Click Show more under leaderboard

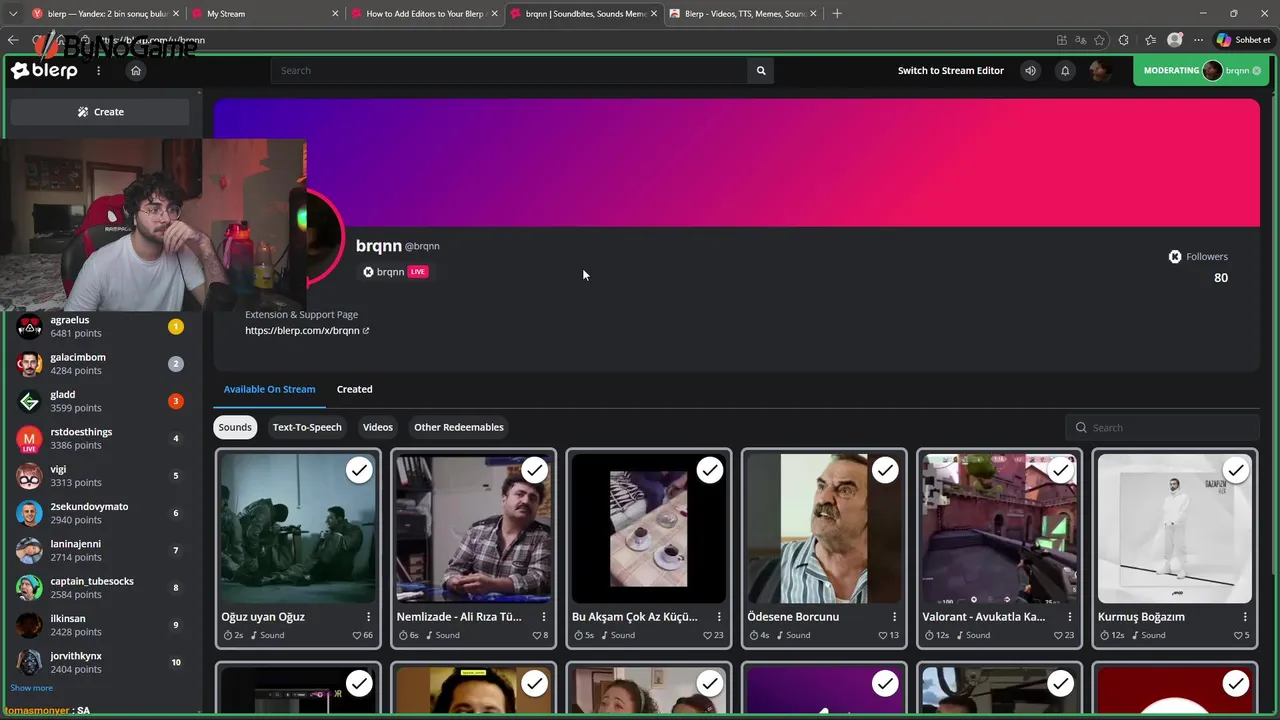(x=32, y=688)
